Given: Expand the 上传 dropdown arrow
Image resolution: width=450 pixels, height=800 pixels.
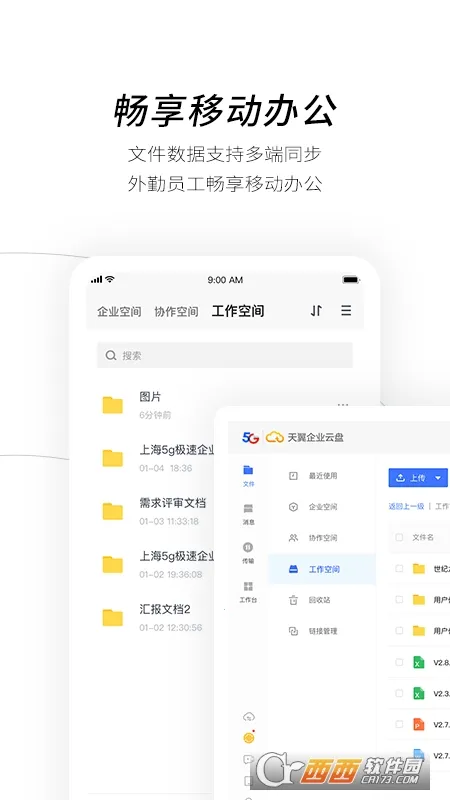Looking at the screenshot, I should 438,478.
